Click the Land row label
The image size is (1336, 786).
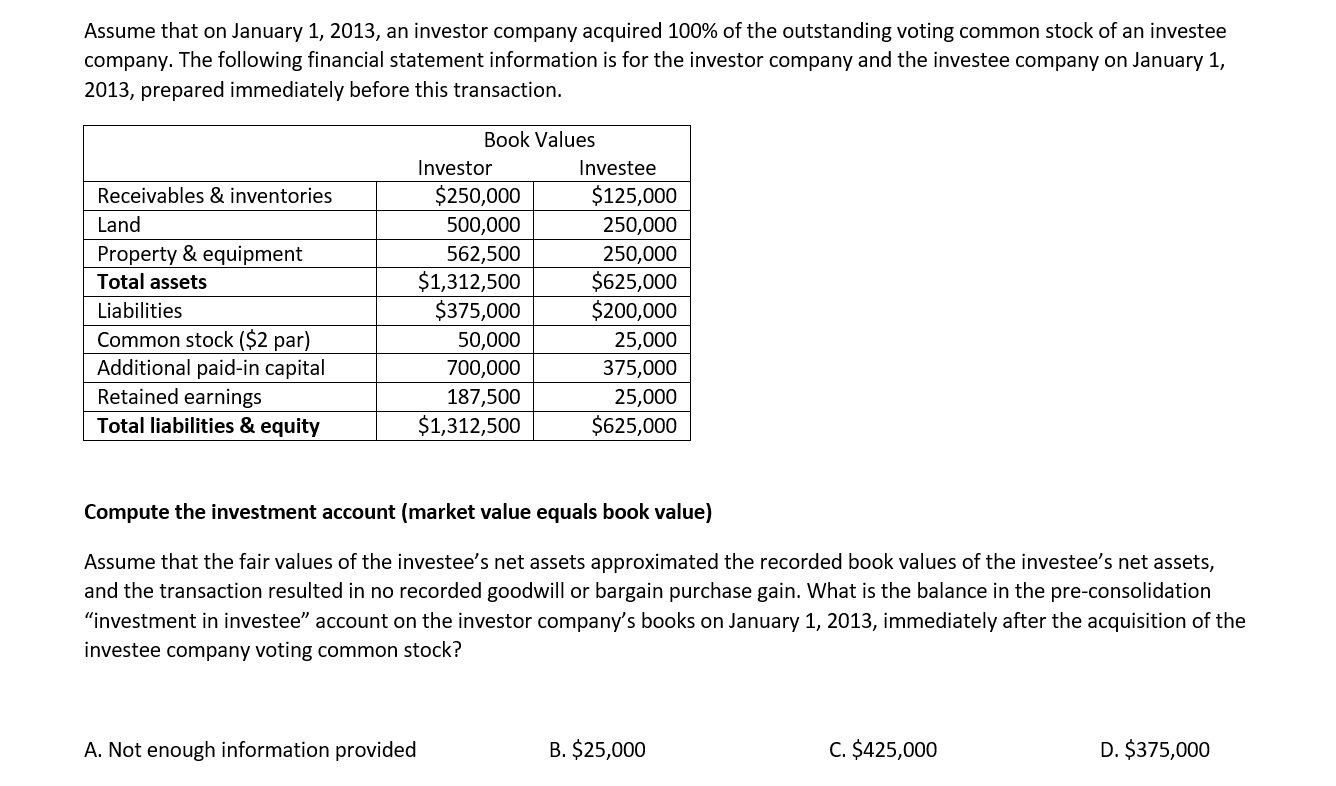[119, 225]
